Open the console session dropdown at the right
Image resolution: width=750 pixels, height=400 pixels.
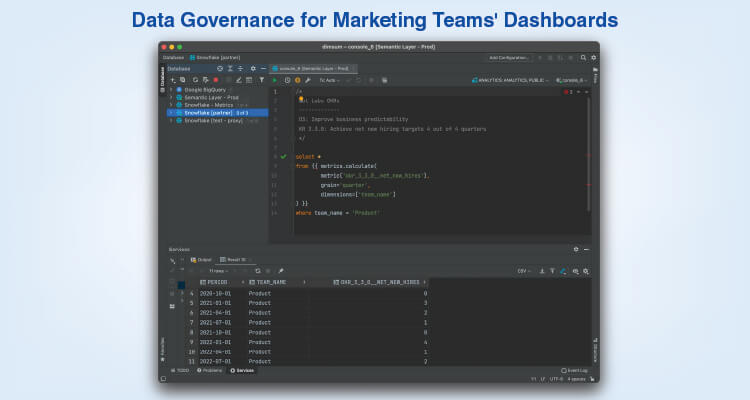pyautogui.click(x=571, y=80)
